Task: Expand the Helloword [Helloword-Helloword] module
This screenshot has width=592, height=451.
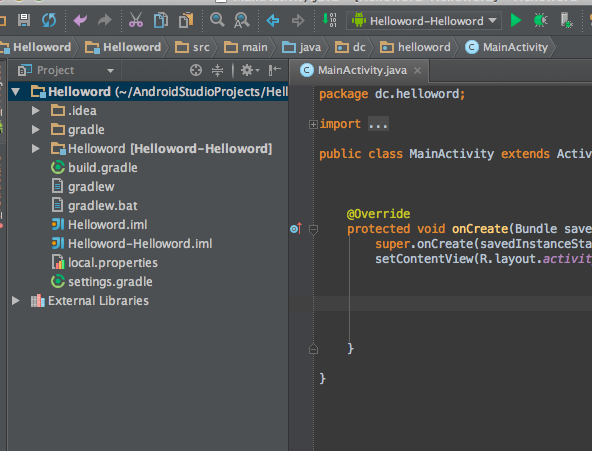Action: 35,148
